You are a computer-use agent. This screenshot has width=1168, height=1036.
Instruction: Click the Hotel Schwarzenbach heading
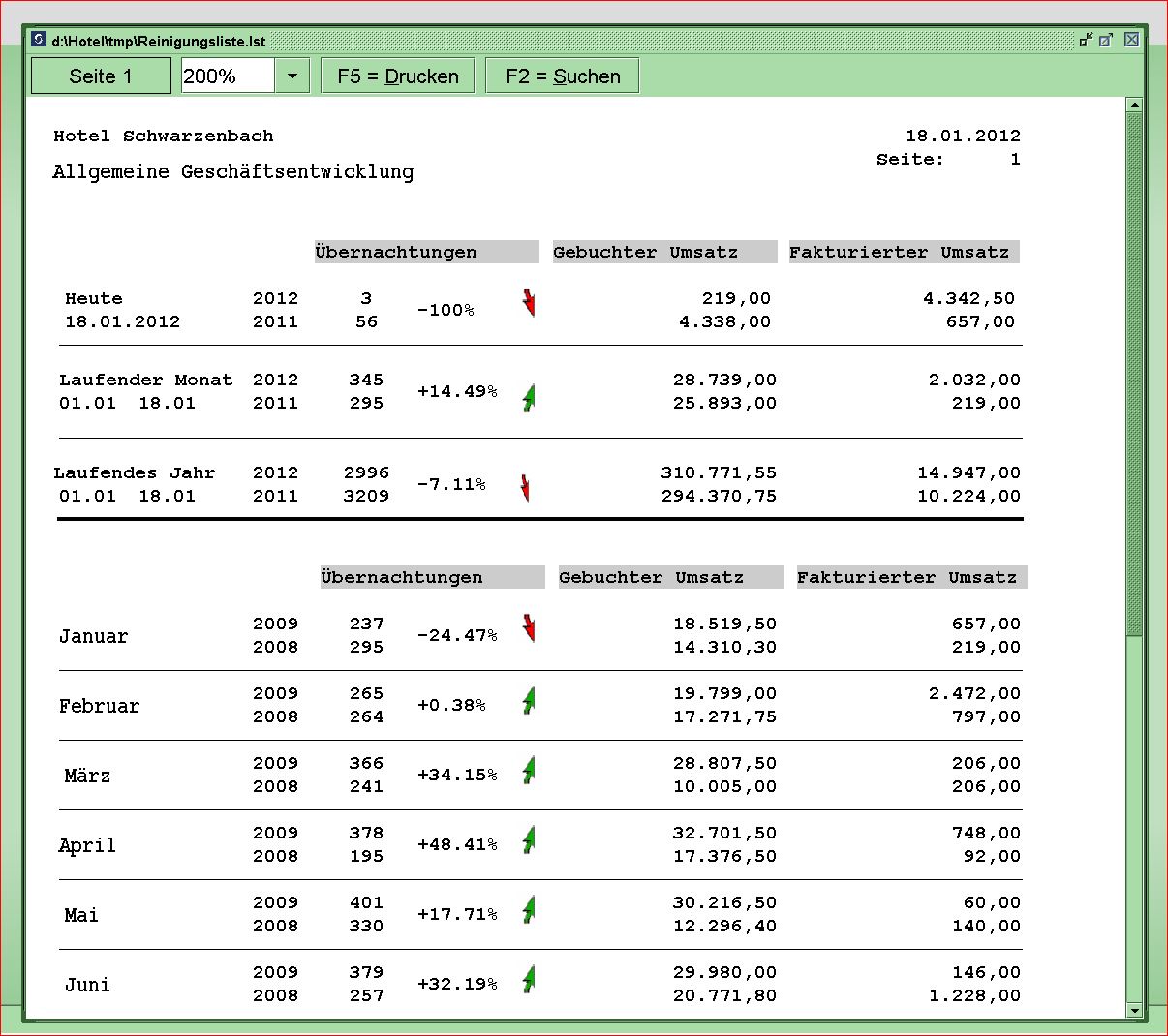click(164, 136)
